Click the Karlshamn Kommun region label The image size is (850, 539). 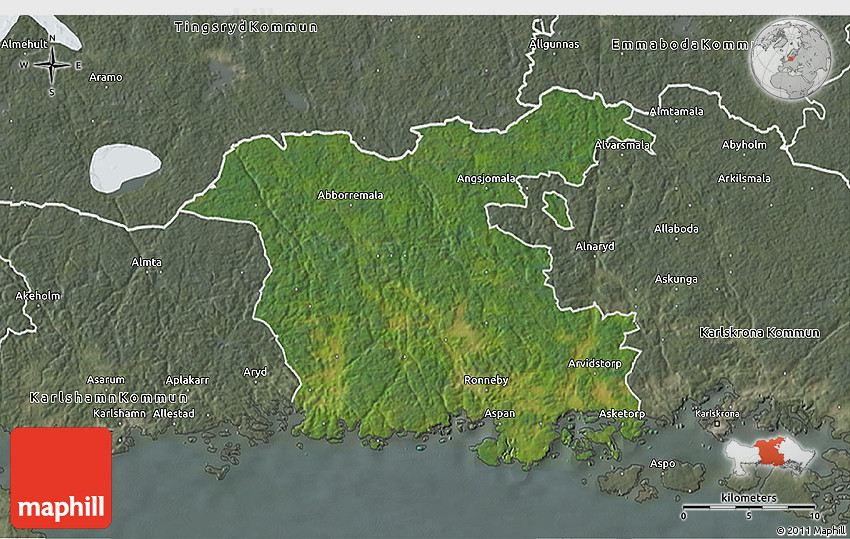click(100, 397)
